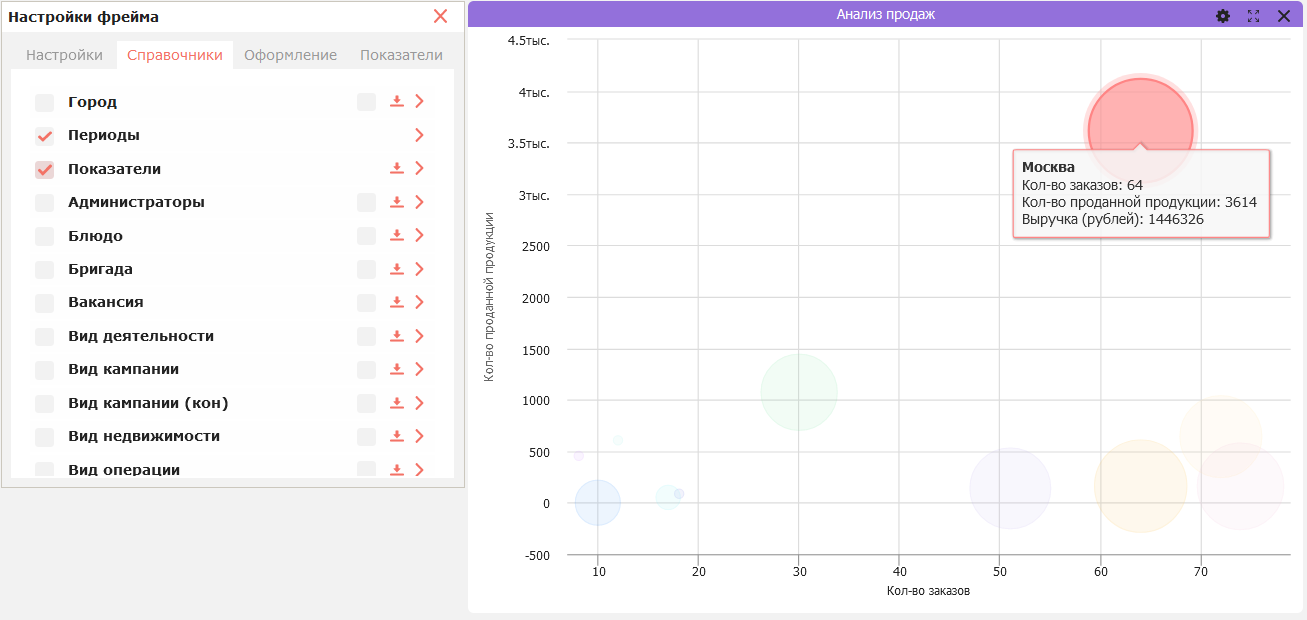Check the main Вид недвижимости checkbox
Image resolution: width=1307 pixels, height=620 pixels.
click(x=45, y=437)
